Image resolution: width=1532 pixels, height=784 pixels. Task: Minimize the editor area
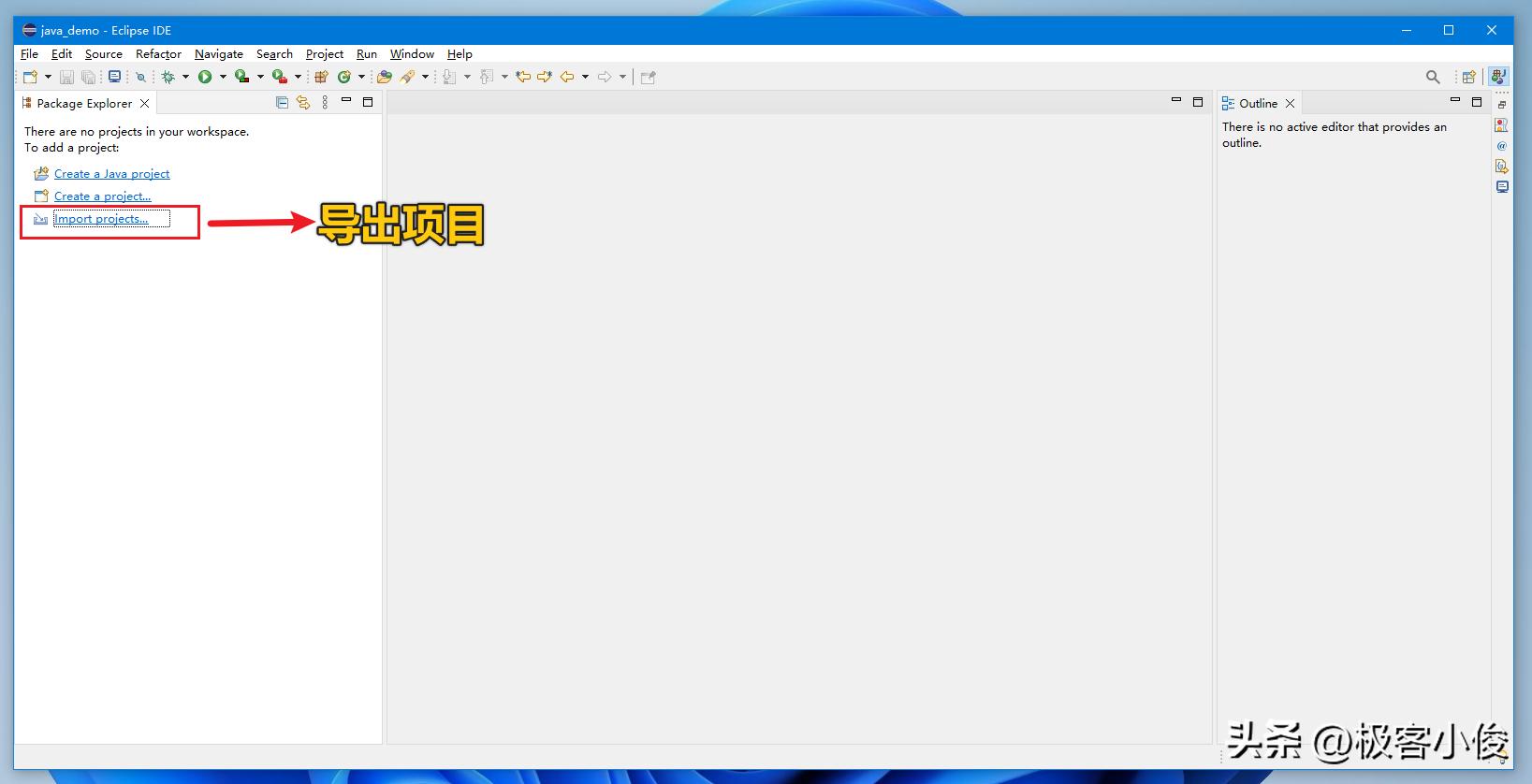(x=1176, y=100)
